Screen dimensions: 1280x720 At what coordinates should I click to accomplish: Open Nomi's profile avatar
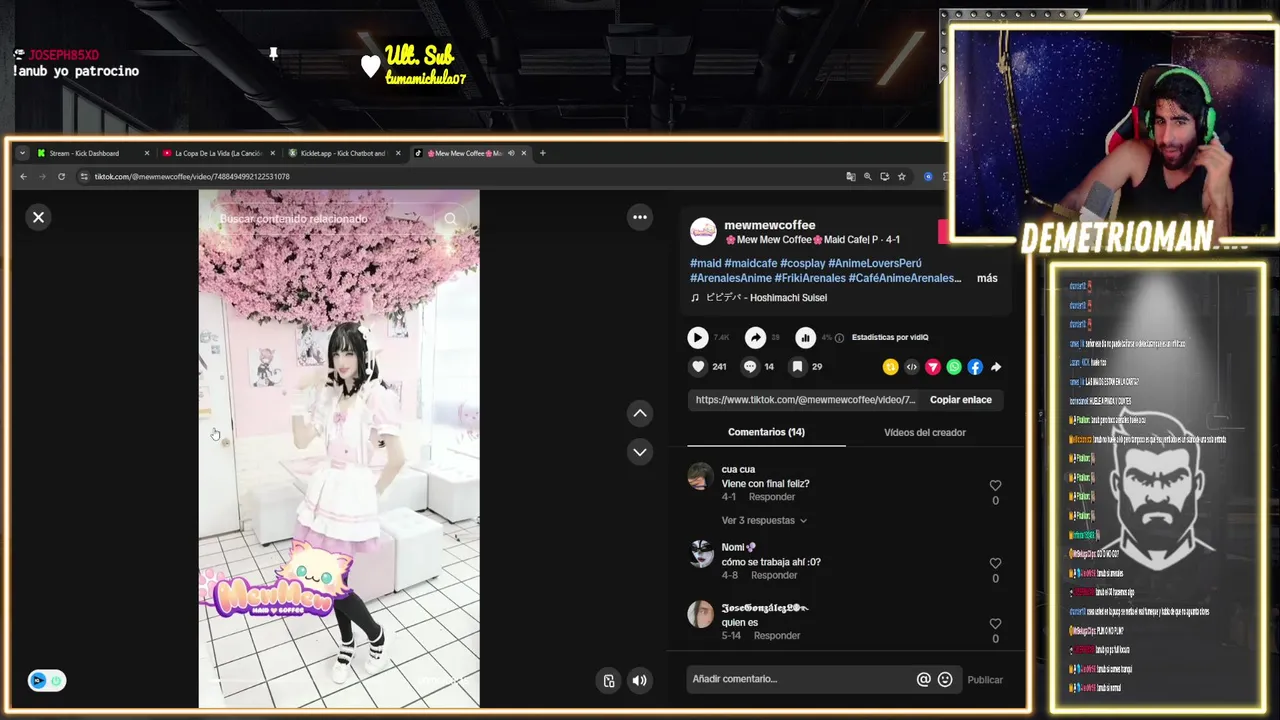[700, 553]
